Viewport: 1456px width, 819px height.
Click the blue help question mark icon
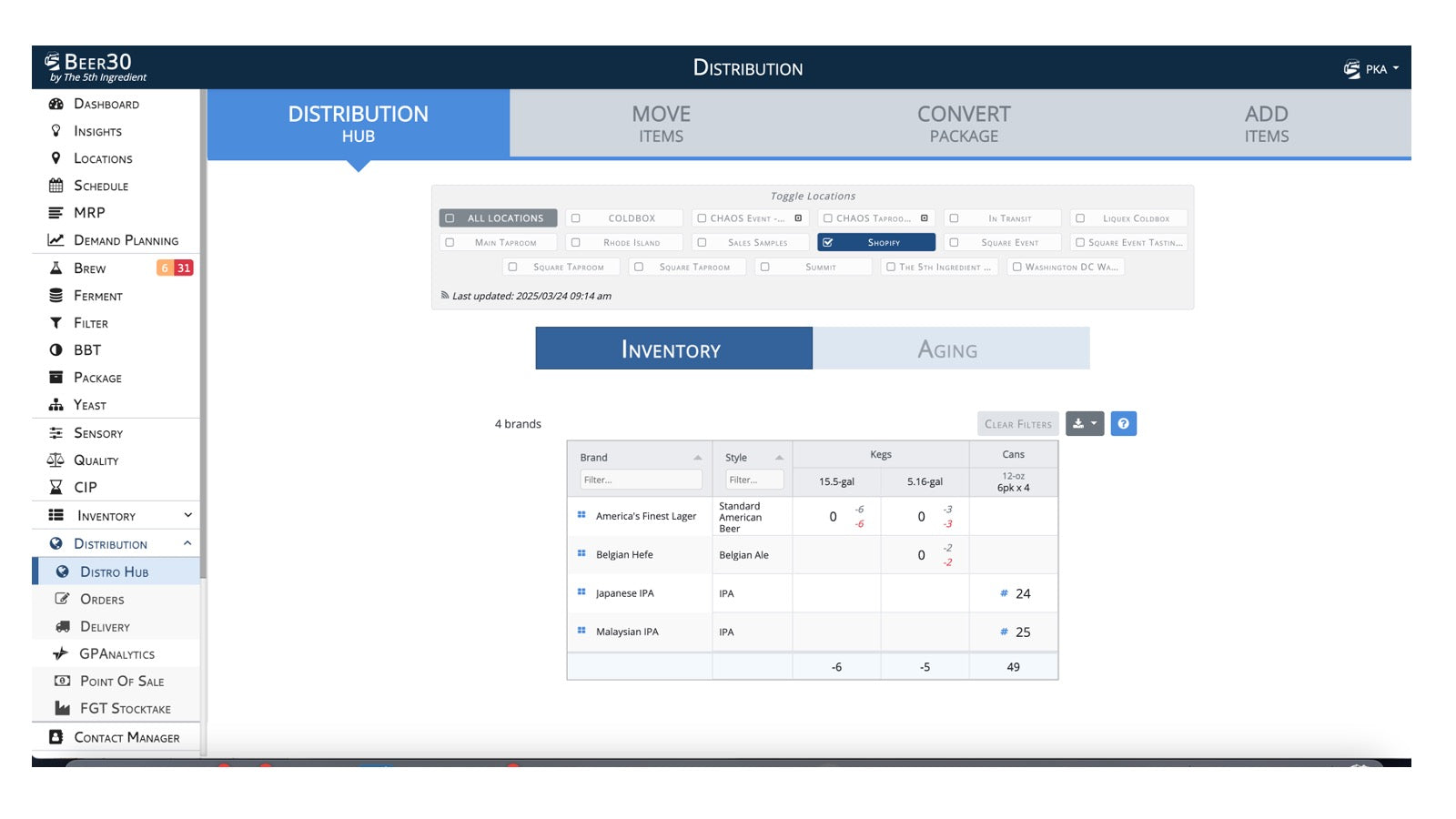point(1123,424)
